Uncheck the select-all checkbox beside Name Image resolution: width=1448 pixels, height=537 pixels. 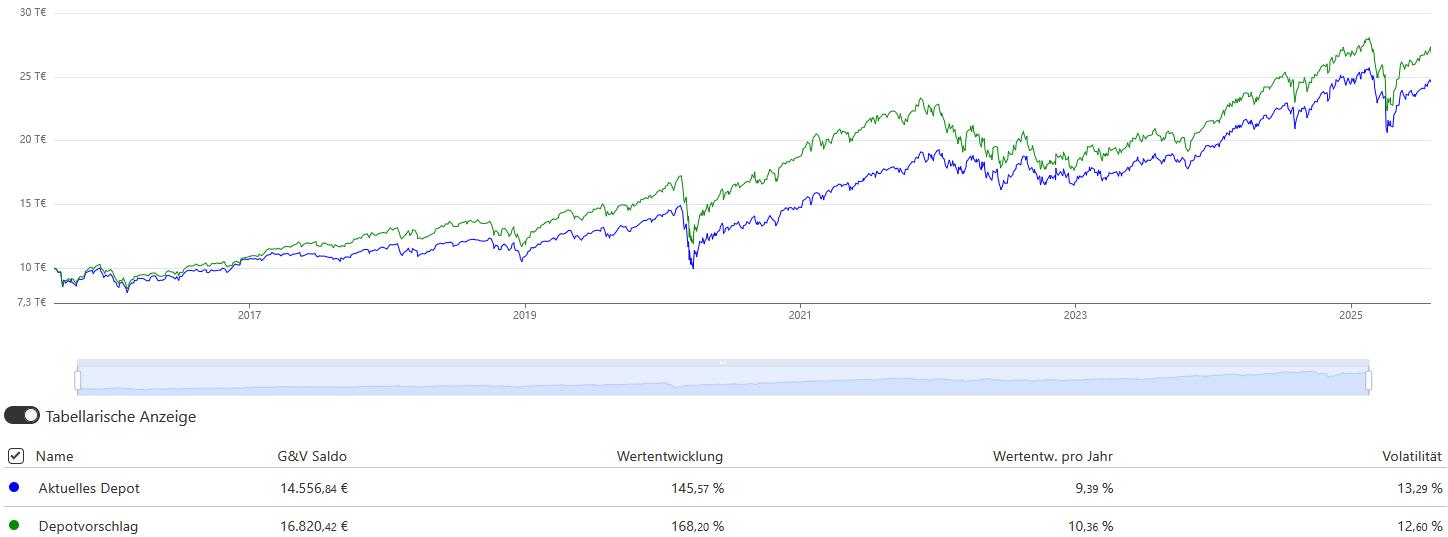tap(16, 456)
